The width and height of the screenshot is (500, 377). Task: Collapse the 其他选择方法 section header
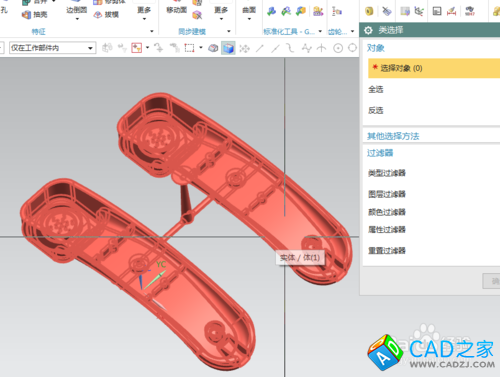(393, 136)
